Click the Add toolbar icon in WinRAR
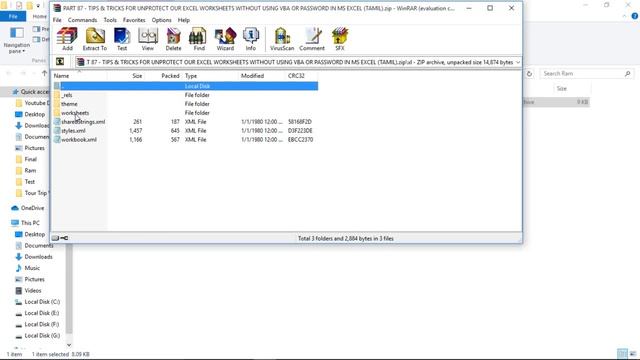This screenshot has width=640, height=360. click(x=67, y=39)
